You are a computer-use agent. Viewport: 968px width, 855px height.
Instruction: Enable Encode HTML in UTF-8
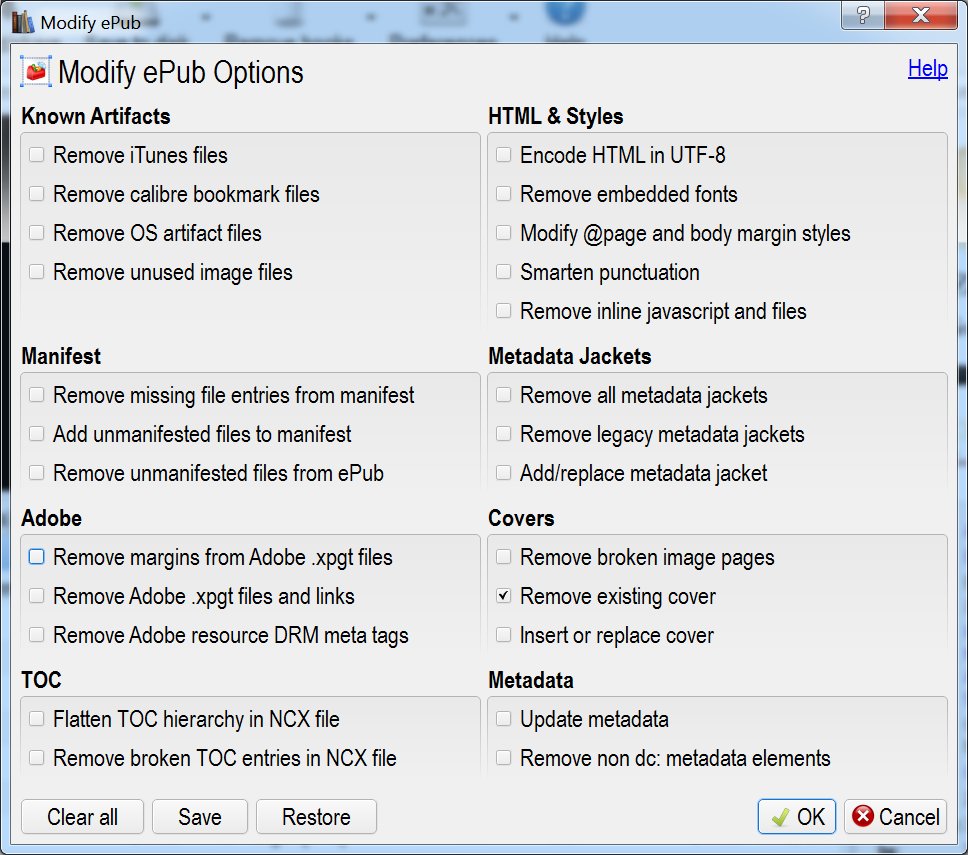[x=504, y=155]
